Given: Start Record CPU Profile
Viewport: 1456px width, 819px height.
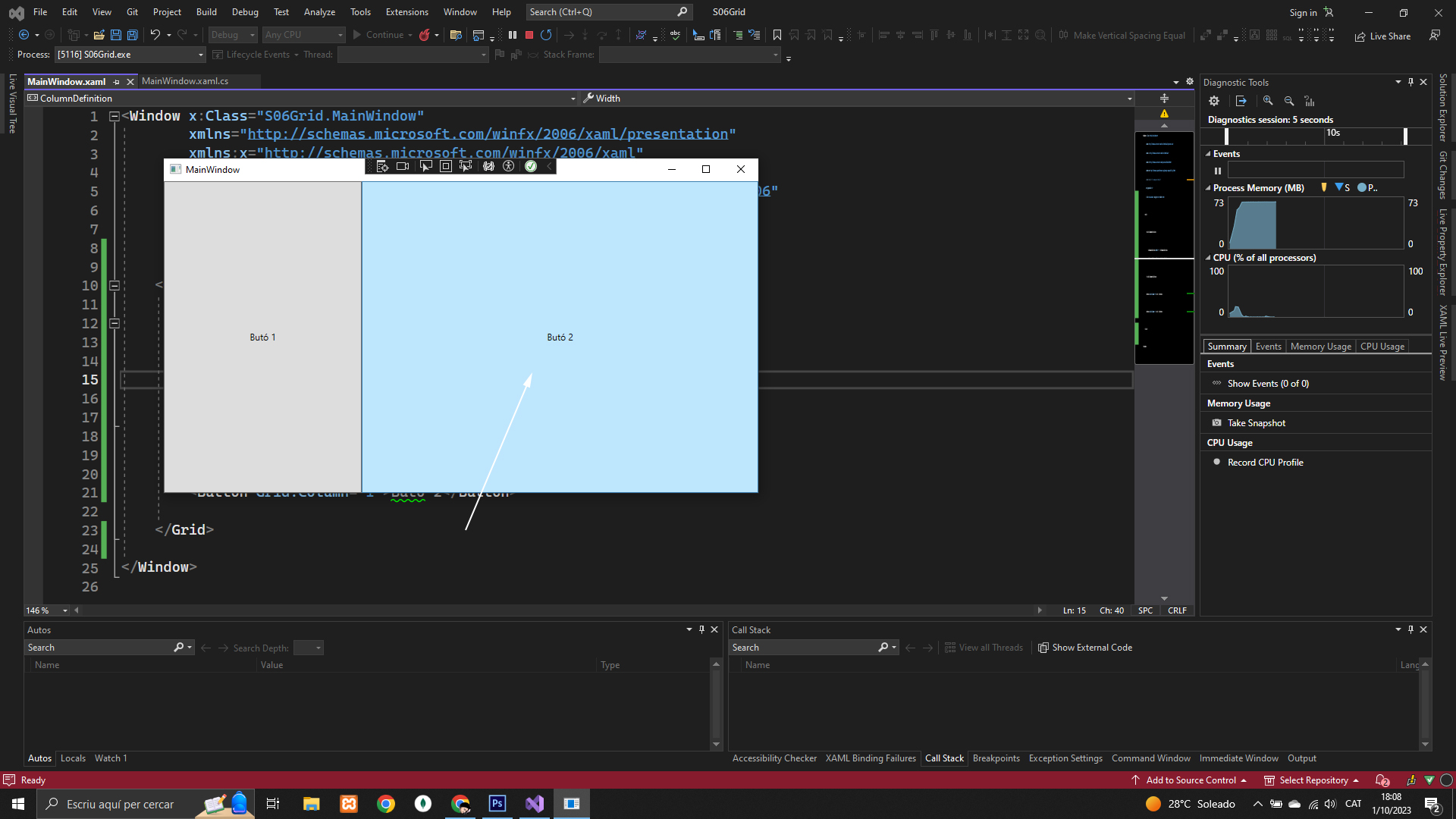Looking at the screenshot, I should pyautogui.click(x=1265, y=463).
